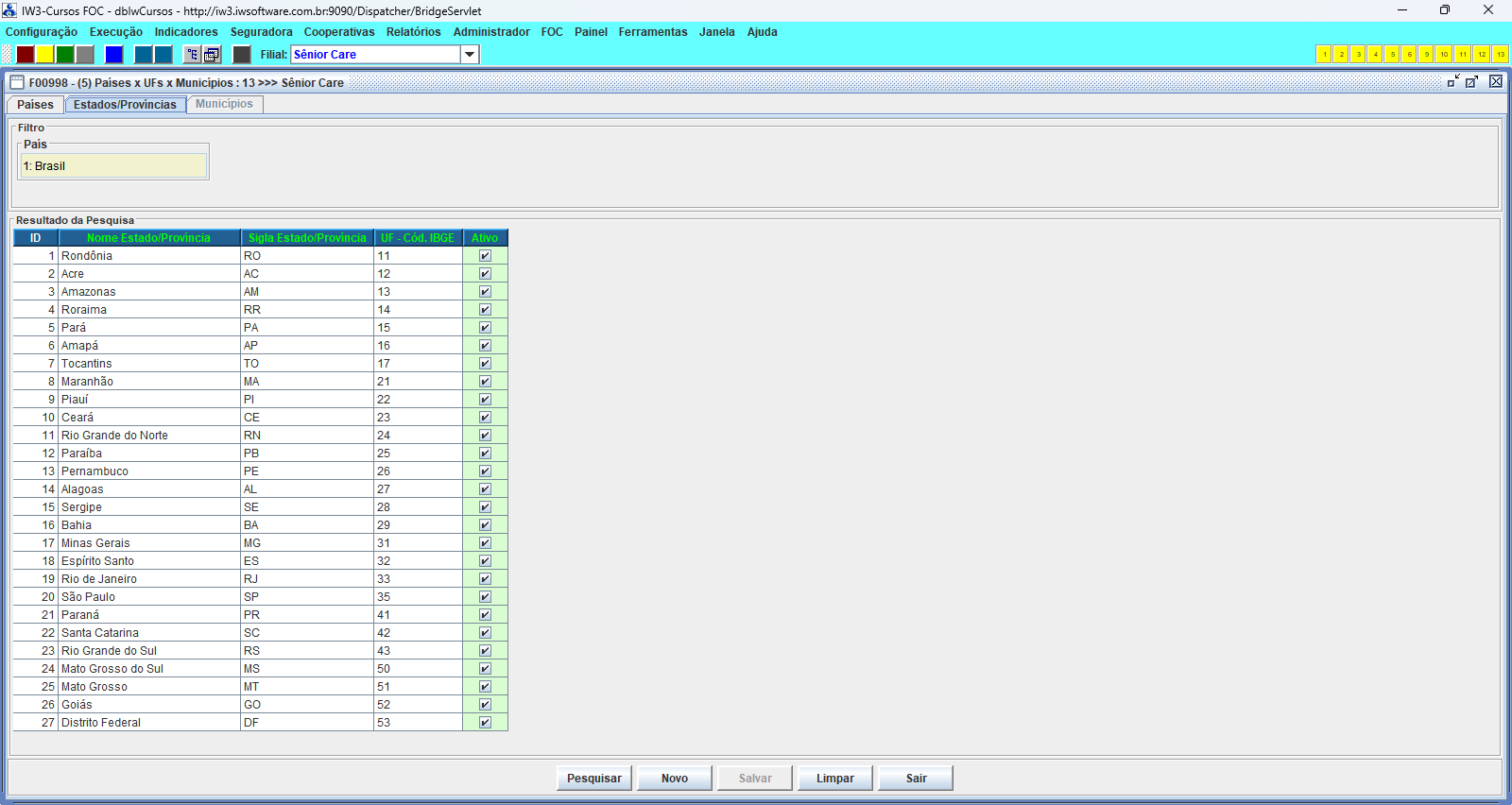Toggle Ativo checkbox for Amazonas
The width and height of the screenshot is (1512, 805).
485,292
